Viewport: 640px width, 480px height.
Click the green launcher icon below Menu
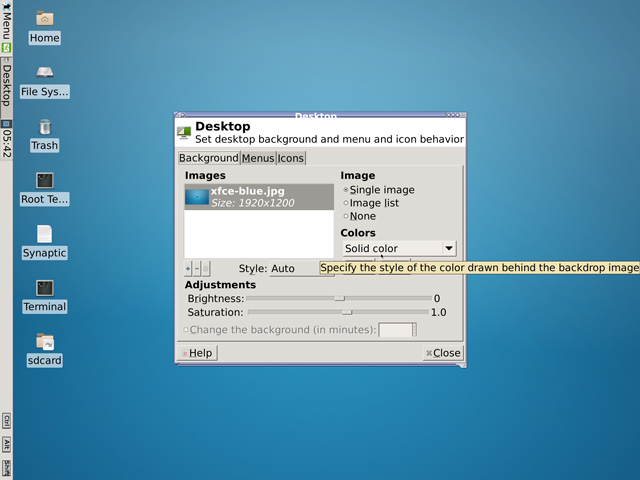click(x=6, y=48)
